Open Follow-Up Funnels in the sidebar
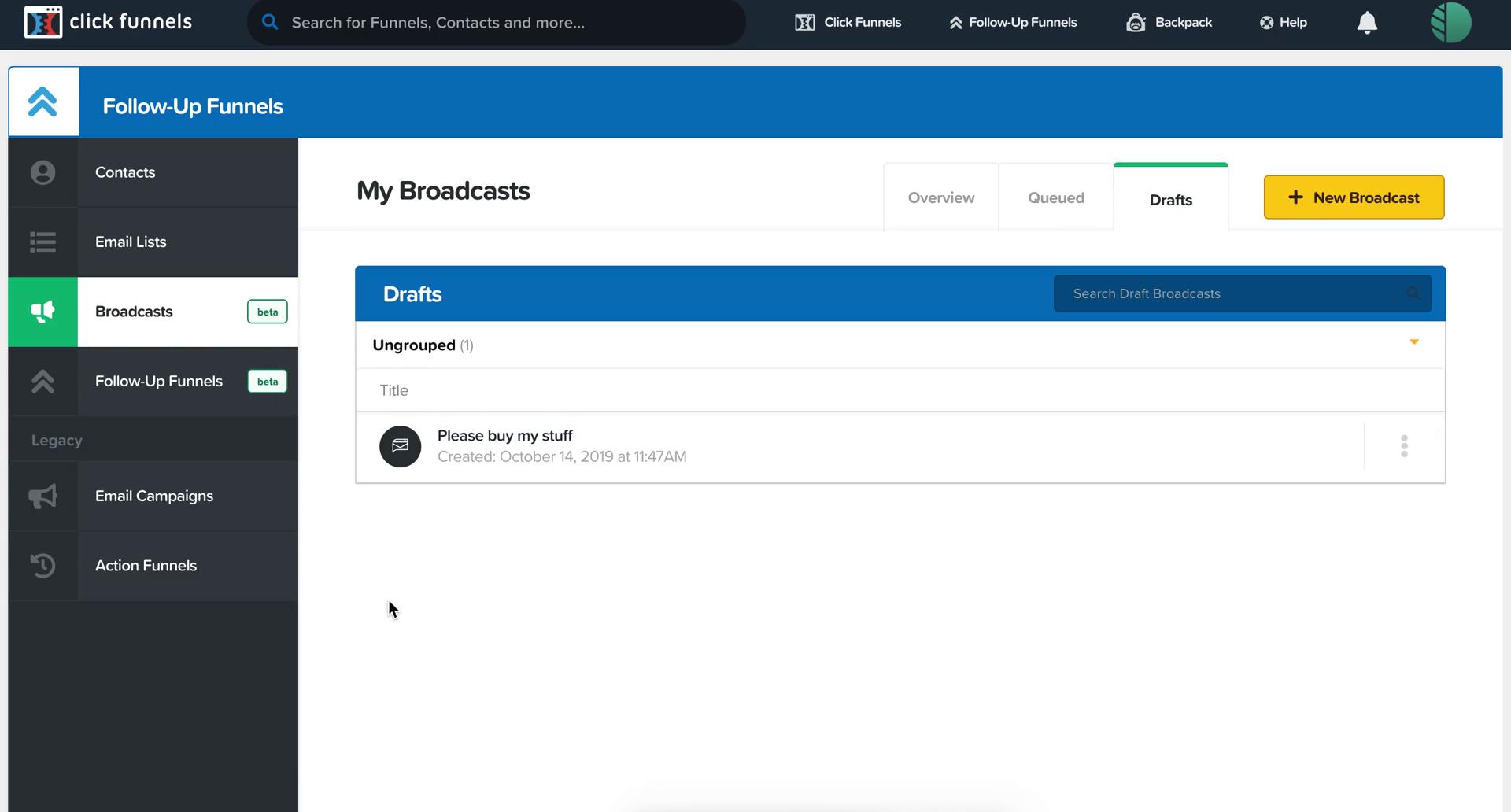Image resolution: width=1511 pixels, height=812 pixels. pyautogui.click(x=153, y=382)
